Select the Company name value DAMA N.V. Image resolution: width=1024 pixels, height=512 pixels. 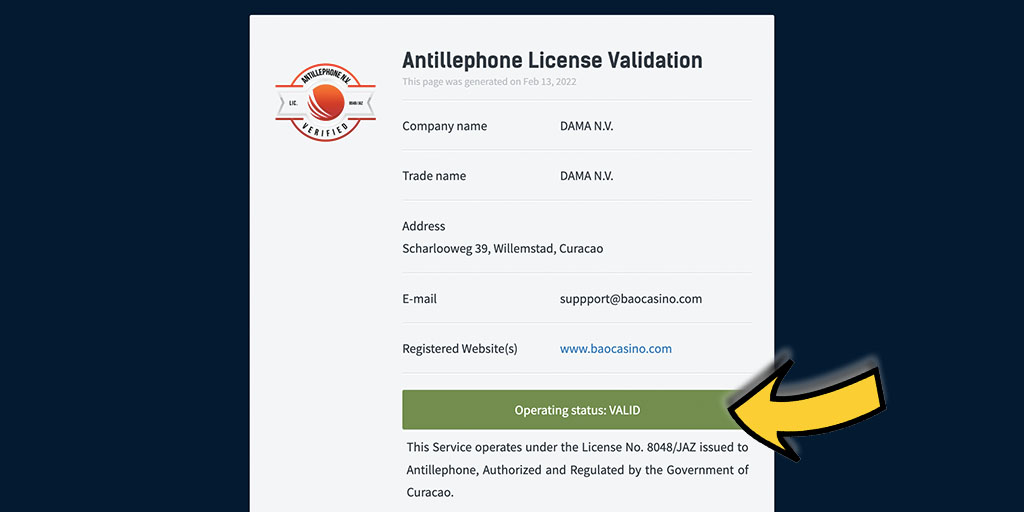pos(586,126)
